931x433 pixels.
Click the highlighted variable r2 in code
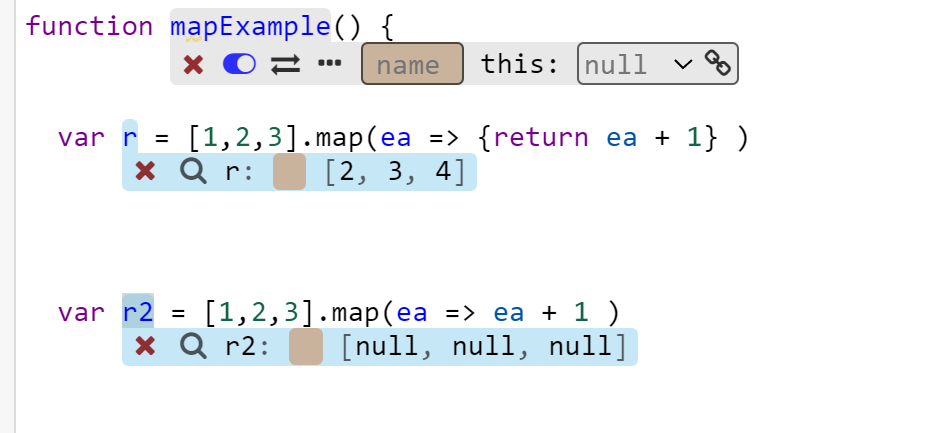[x=138, y=312]
